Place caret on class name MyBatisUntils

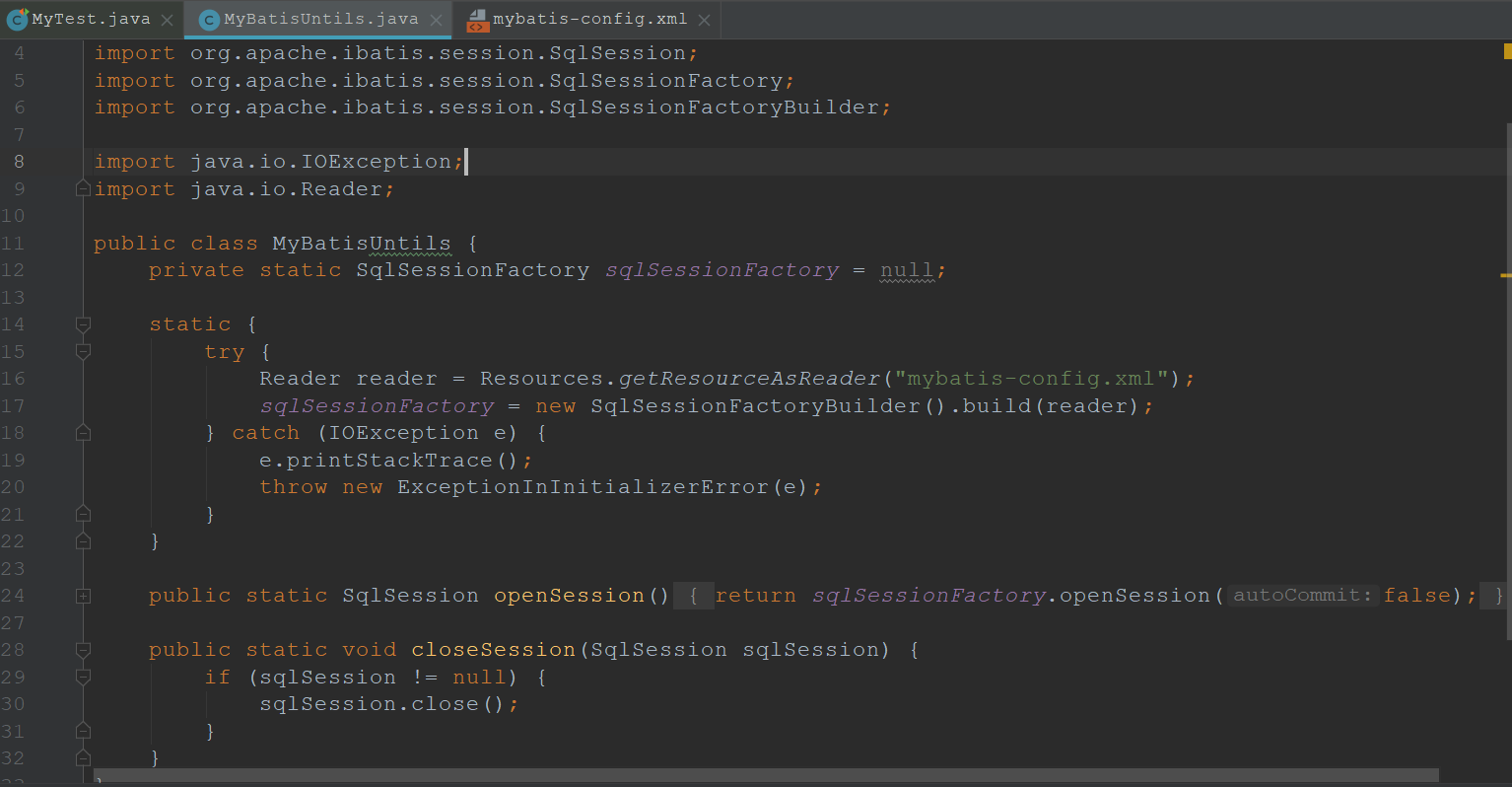[362, 244]
